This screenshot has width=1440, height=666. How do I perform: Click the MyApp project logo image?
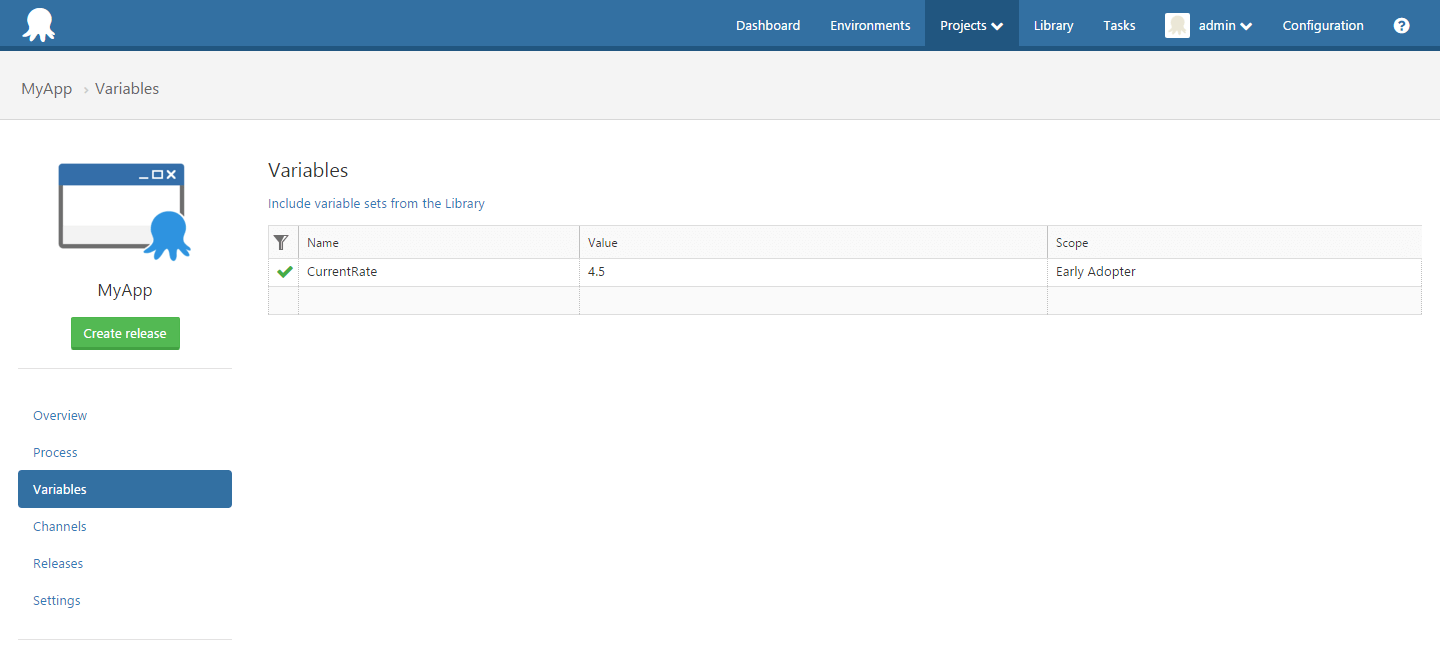click(x=124, y=212)
